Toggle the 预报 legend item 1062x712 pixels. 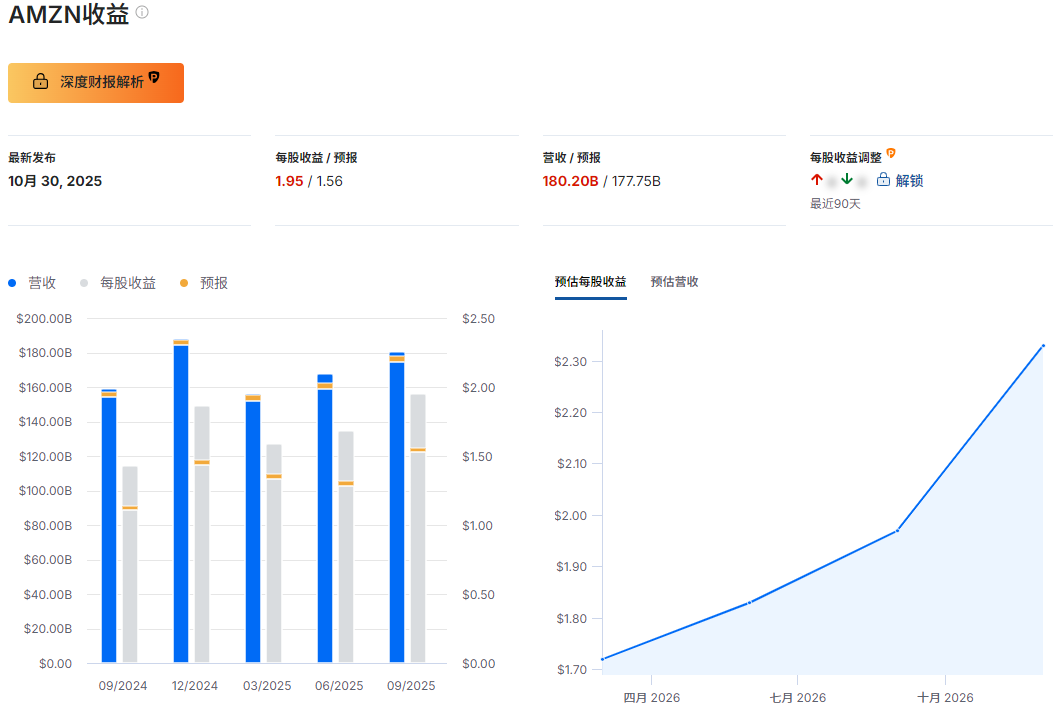pyautogui.click(x=211, y=283)
